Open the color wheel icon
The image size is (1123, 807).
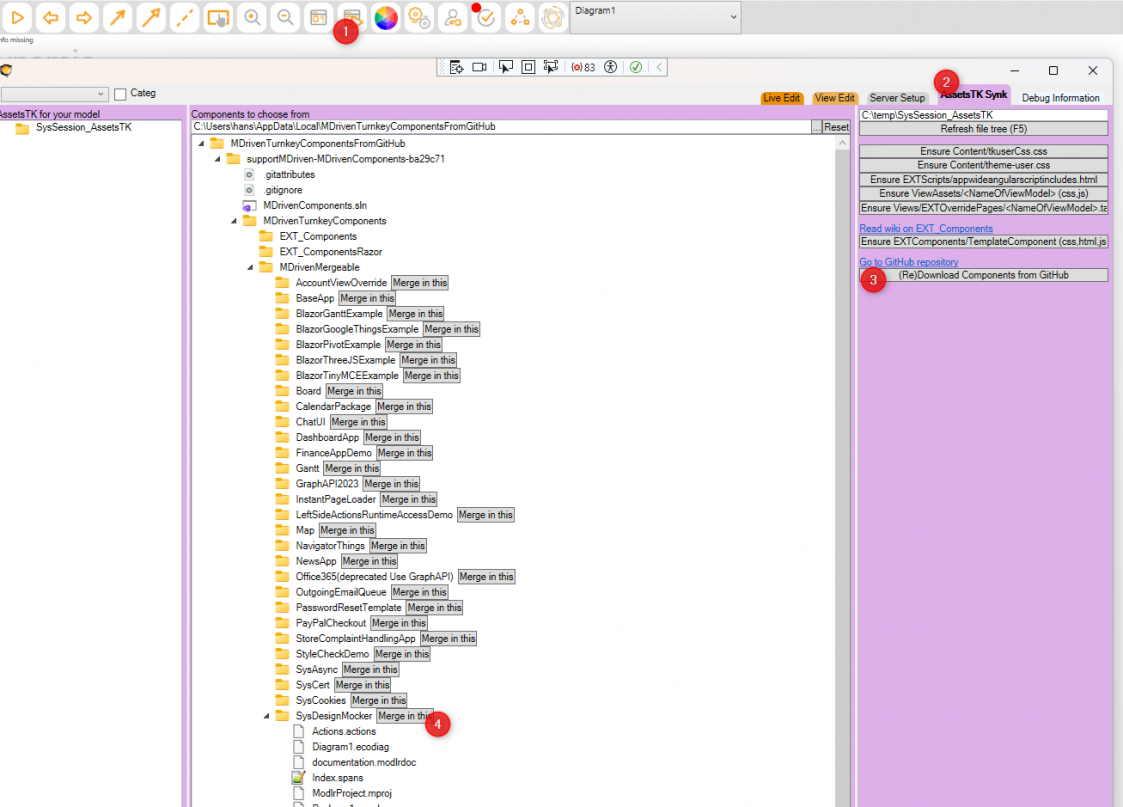point(386,17)
